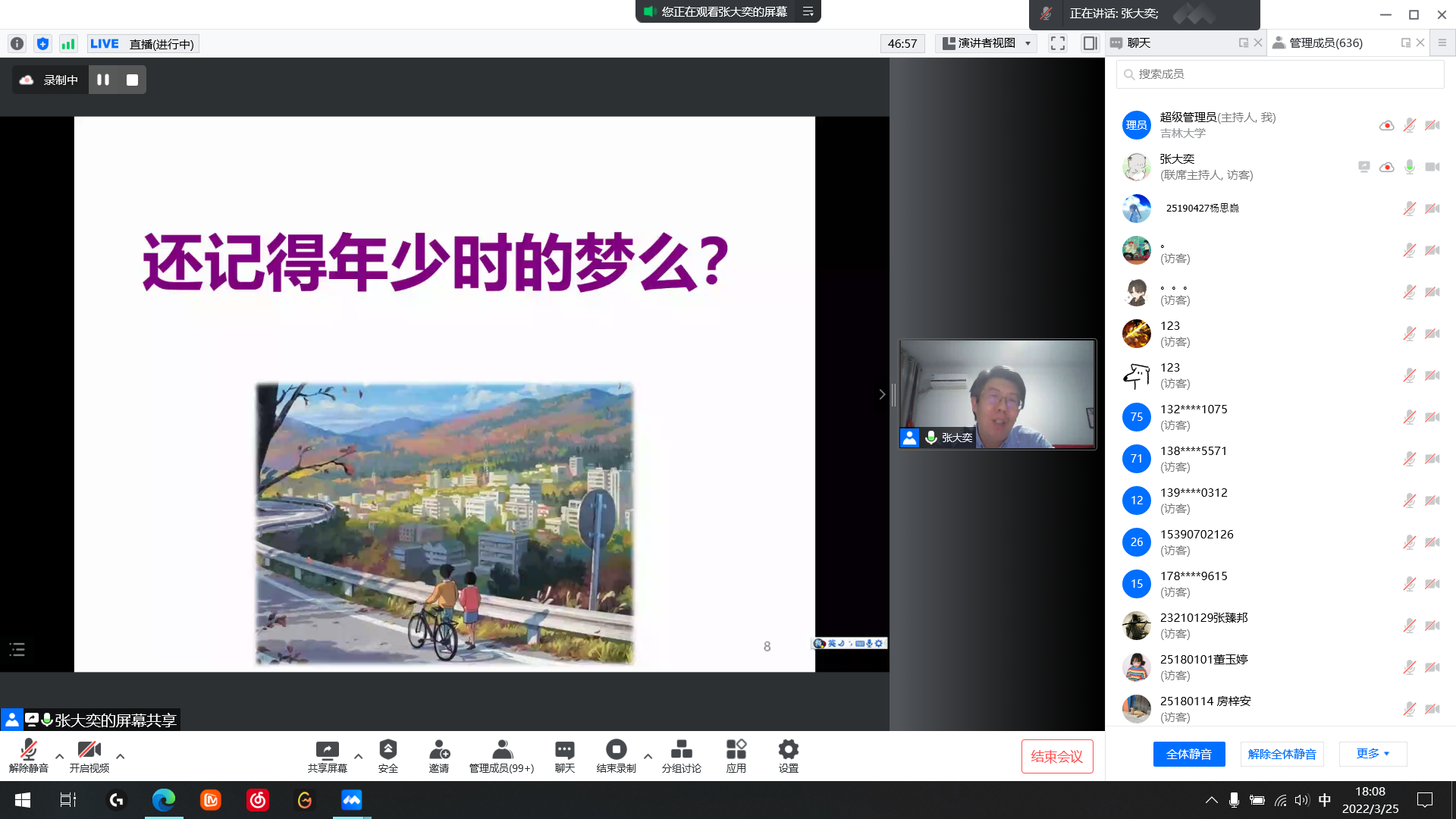Open Windows notification center
Viewport: 1456px width, 819px height.
point(1425,800)
